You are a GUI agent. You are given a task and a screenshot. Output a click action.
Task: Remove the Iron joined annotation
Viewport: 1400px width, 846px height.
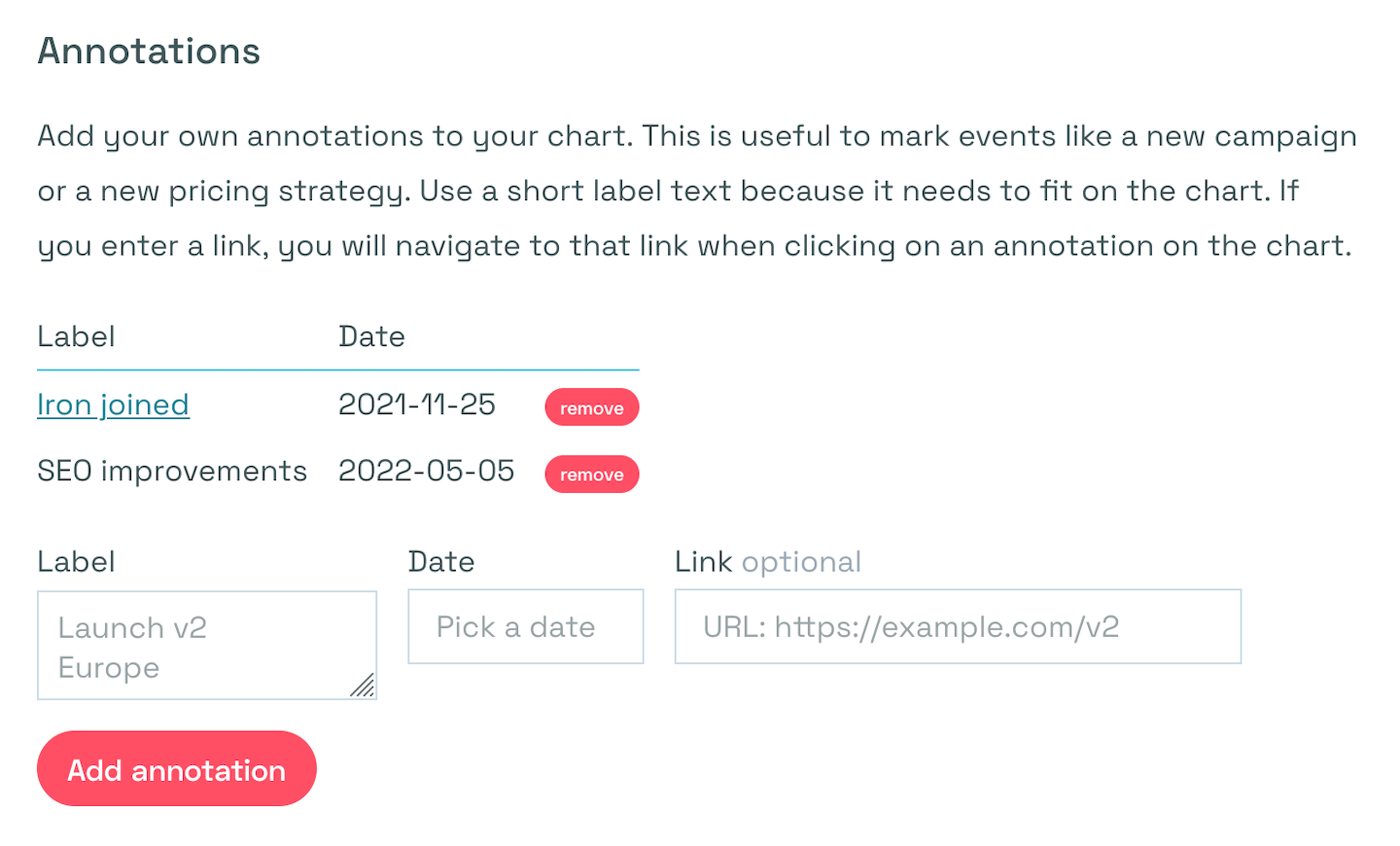click(592, 407)
